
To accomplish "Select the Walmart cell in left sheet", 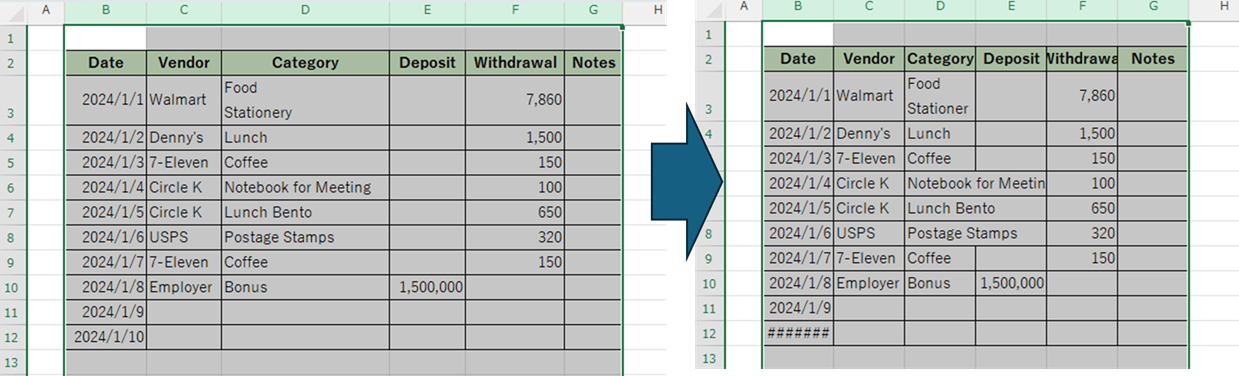I will [x=184, y=100].
